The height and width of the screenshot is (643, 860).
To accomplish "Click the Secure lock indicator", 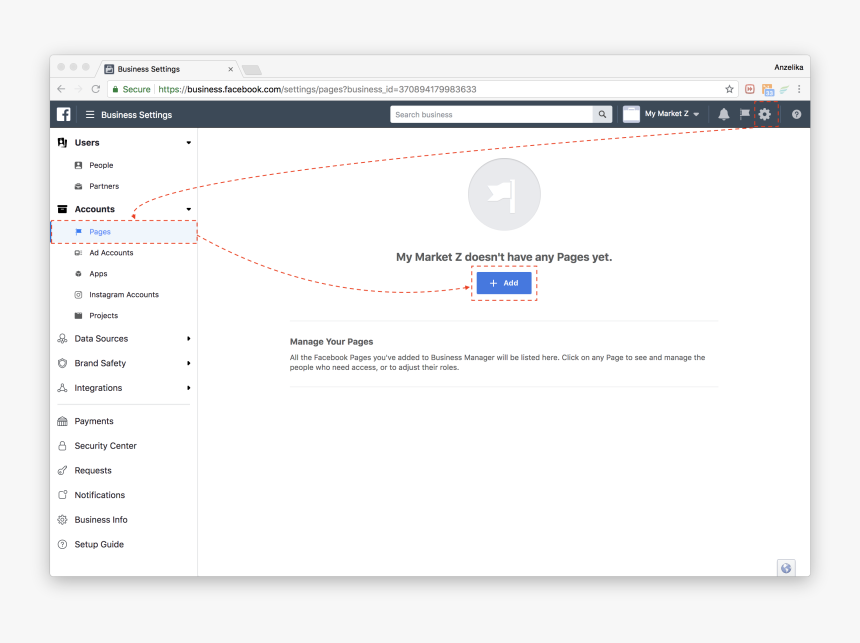I will pyautogui.click(x=132, y=89).
